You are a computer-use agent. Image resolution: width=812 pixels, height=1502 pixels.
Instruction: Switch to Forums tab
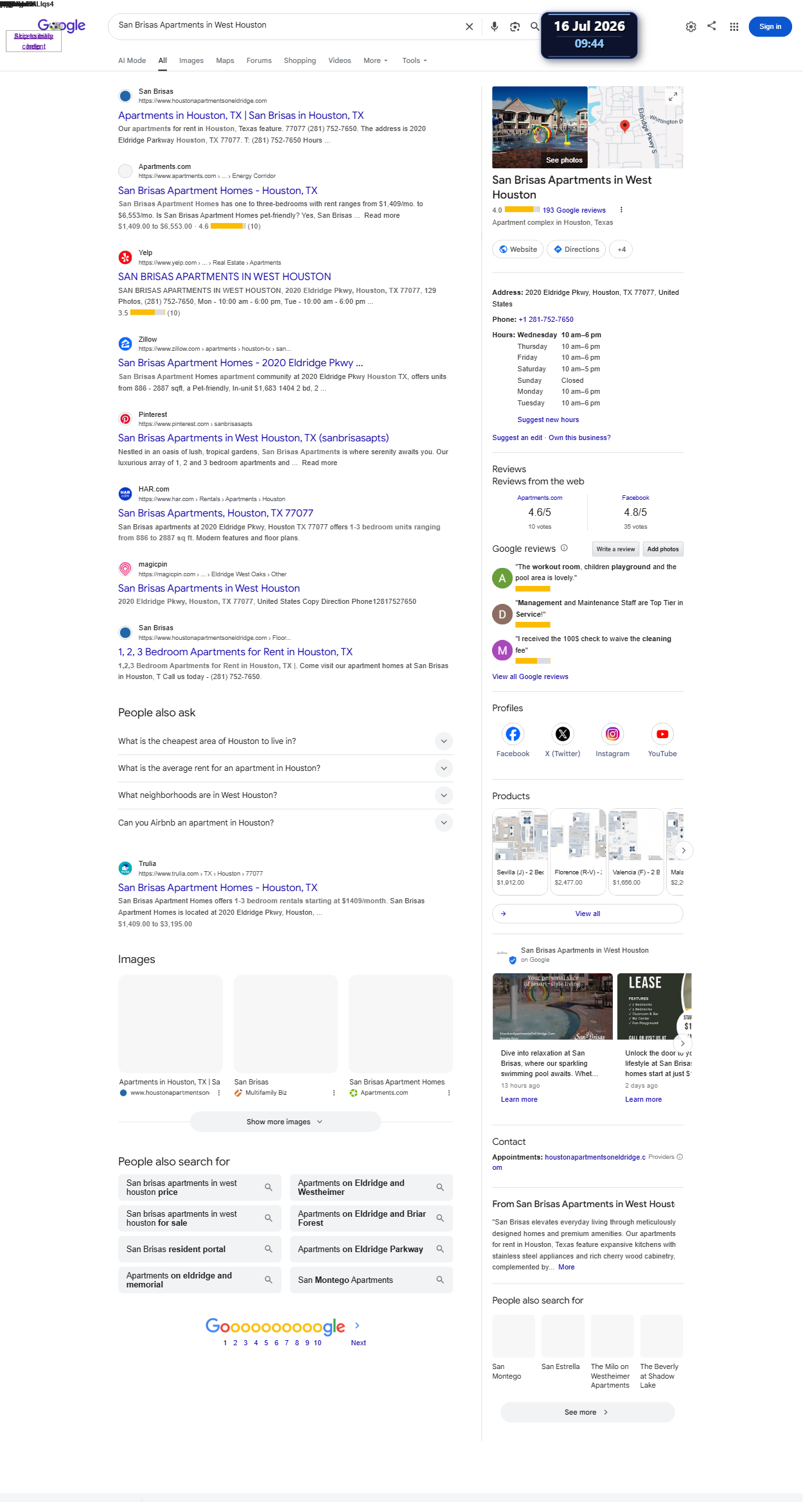pos(259,60)
